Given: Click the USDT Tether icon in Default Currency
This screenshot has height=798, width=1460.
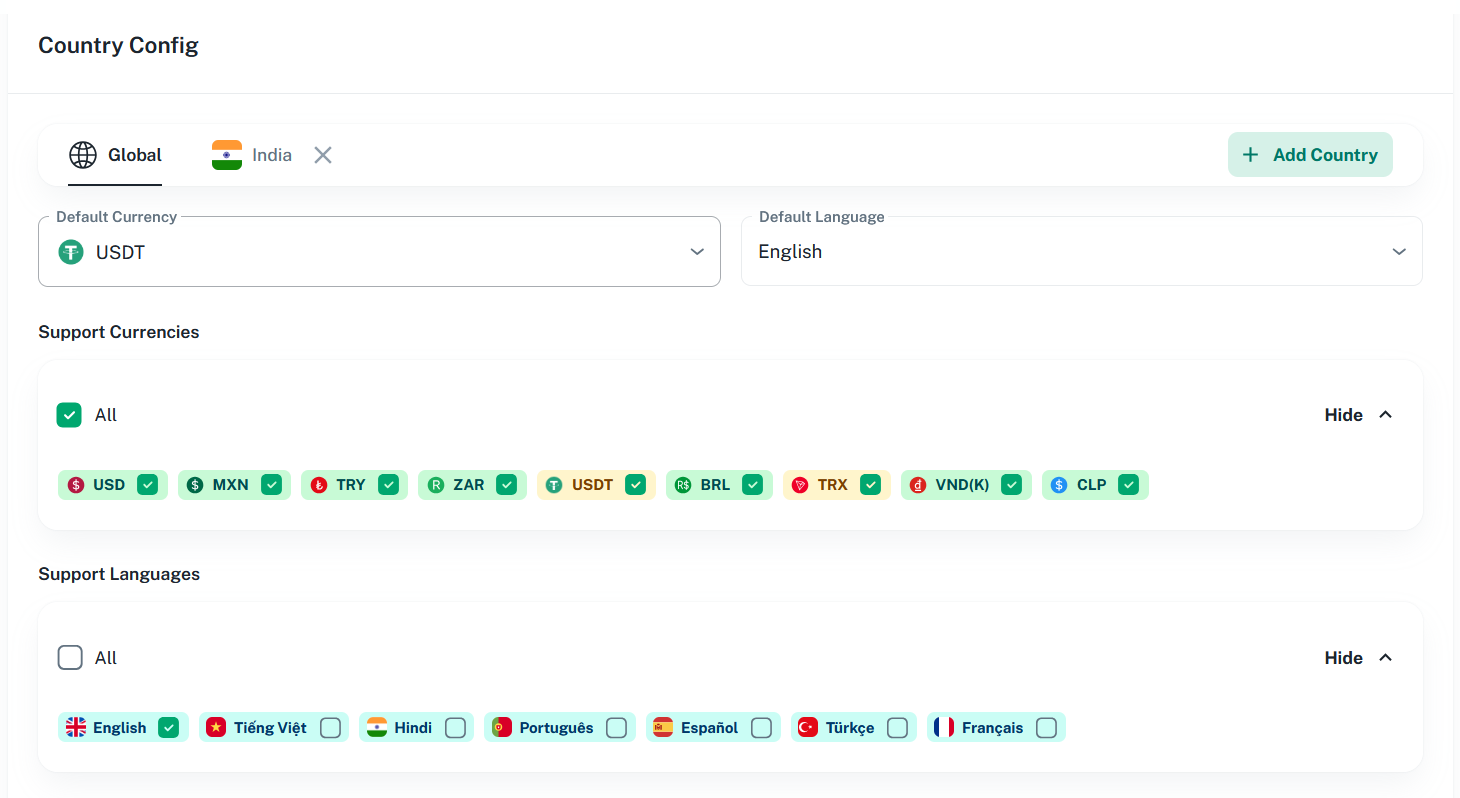Looking at the screenshot, I should point(70,252).
